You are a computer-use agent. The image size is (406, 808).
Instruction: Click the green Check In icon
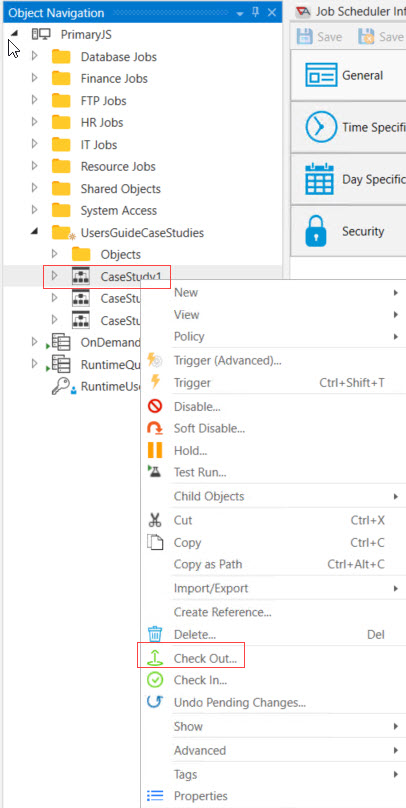pos(155,680)
